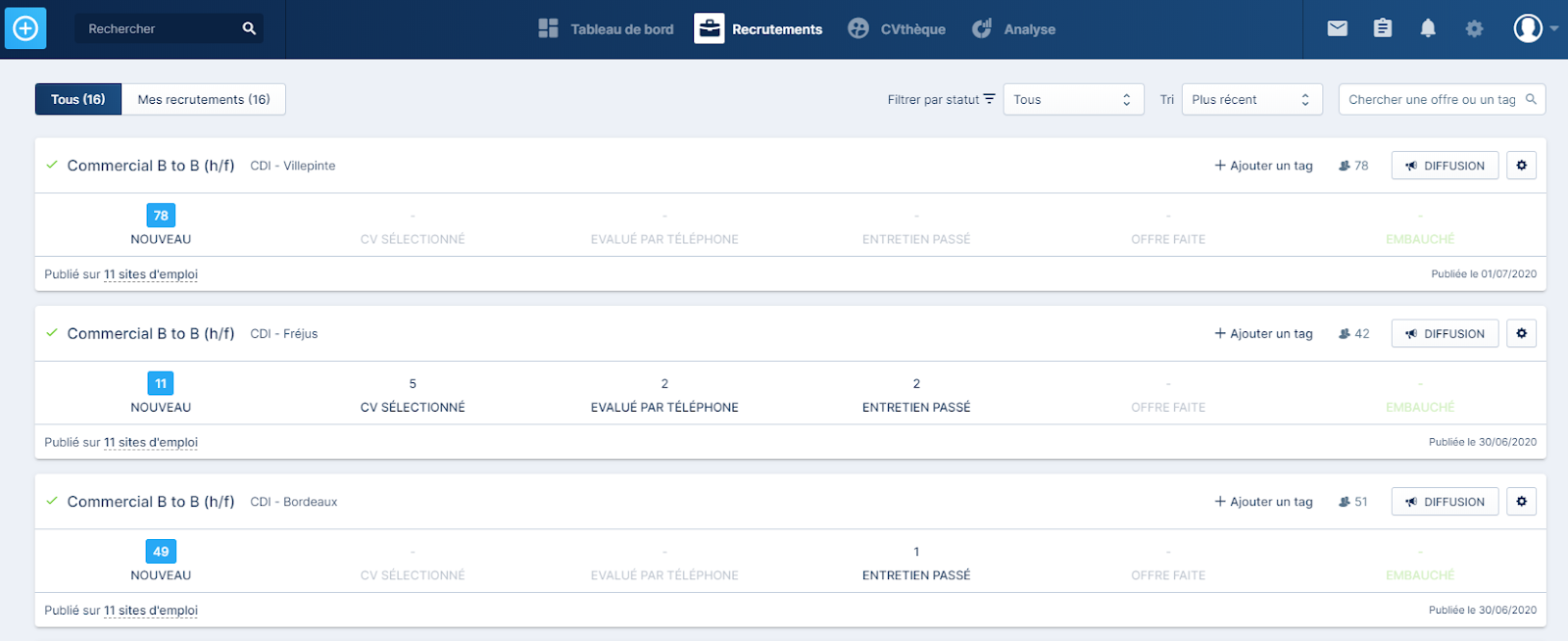Screen dimensions: 1568x641
Task: Open gear settings of Villepinte offer
Action: click(x=1521, y=166)
